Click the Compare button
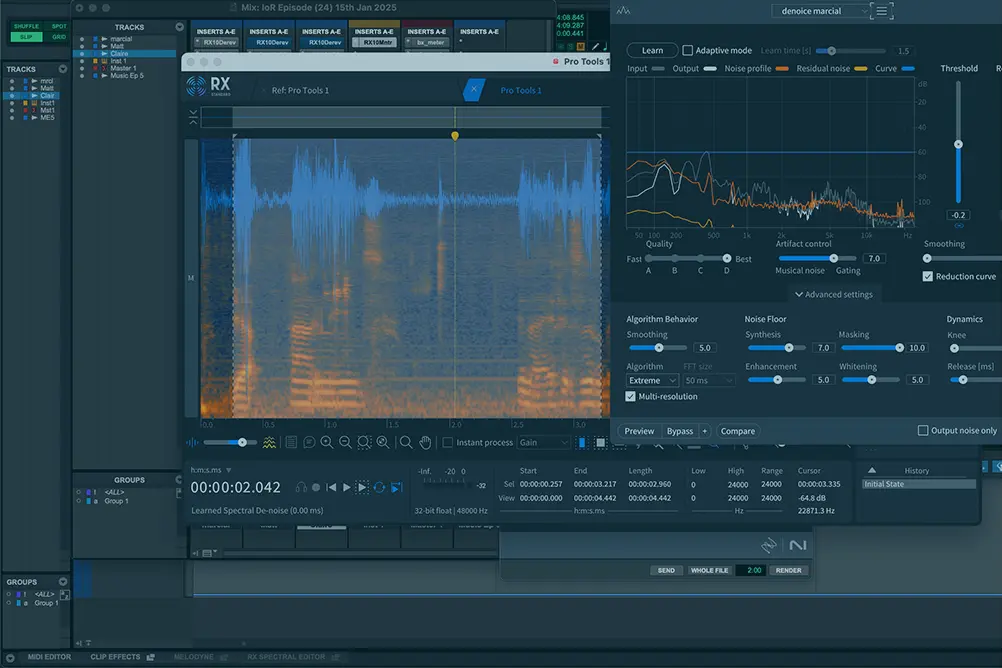 coord(737,431)
